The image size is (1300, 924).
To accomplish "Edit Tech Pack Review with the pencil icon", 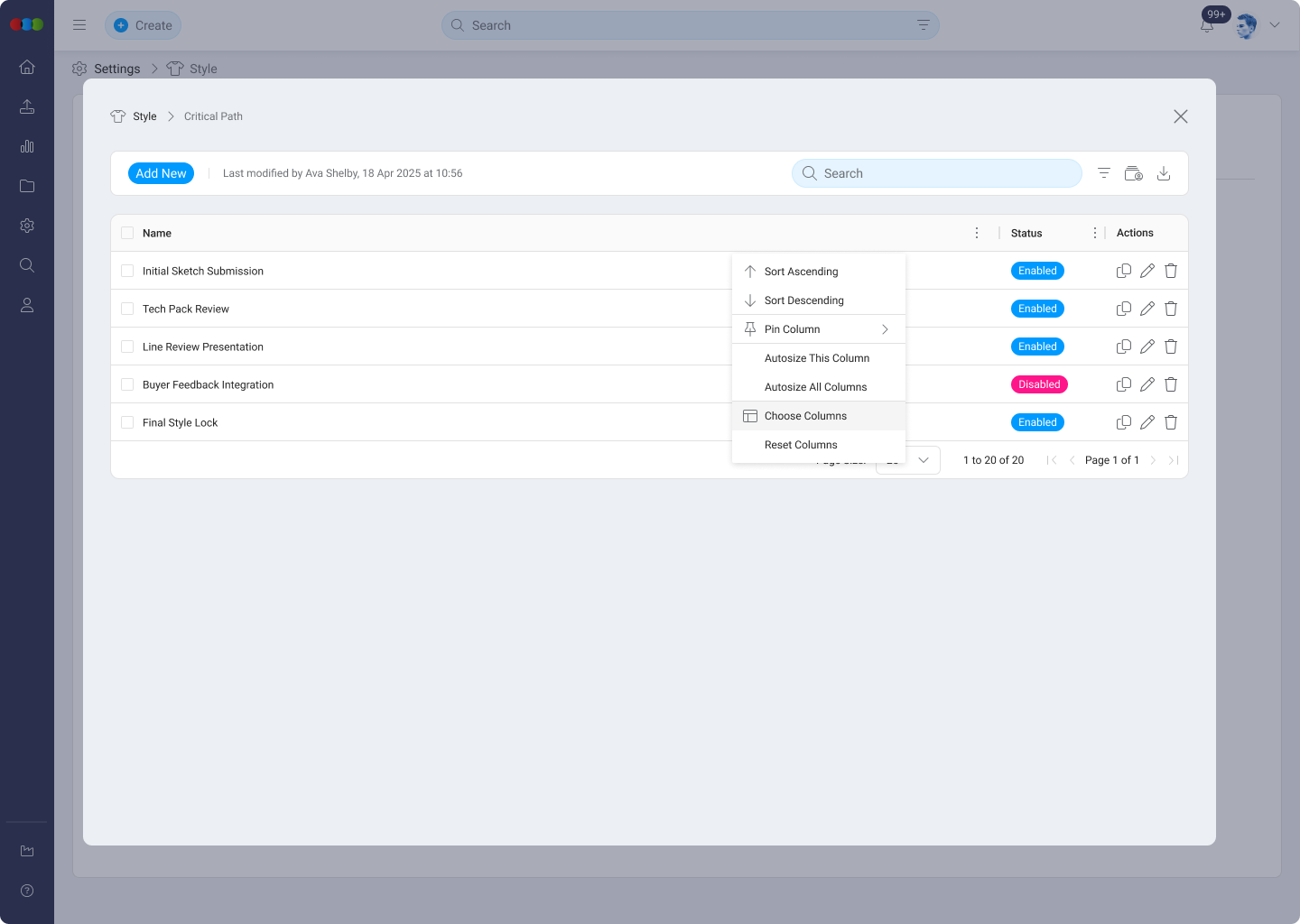I will pos(1147,309).
